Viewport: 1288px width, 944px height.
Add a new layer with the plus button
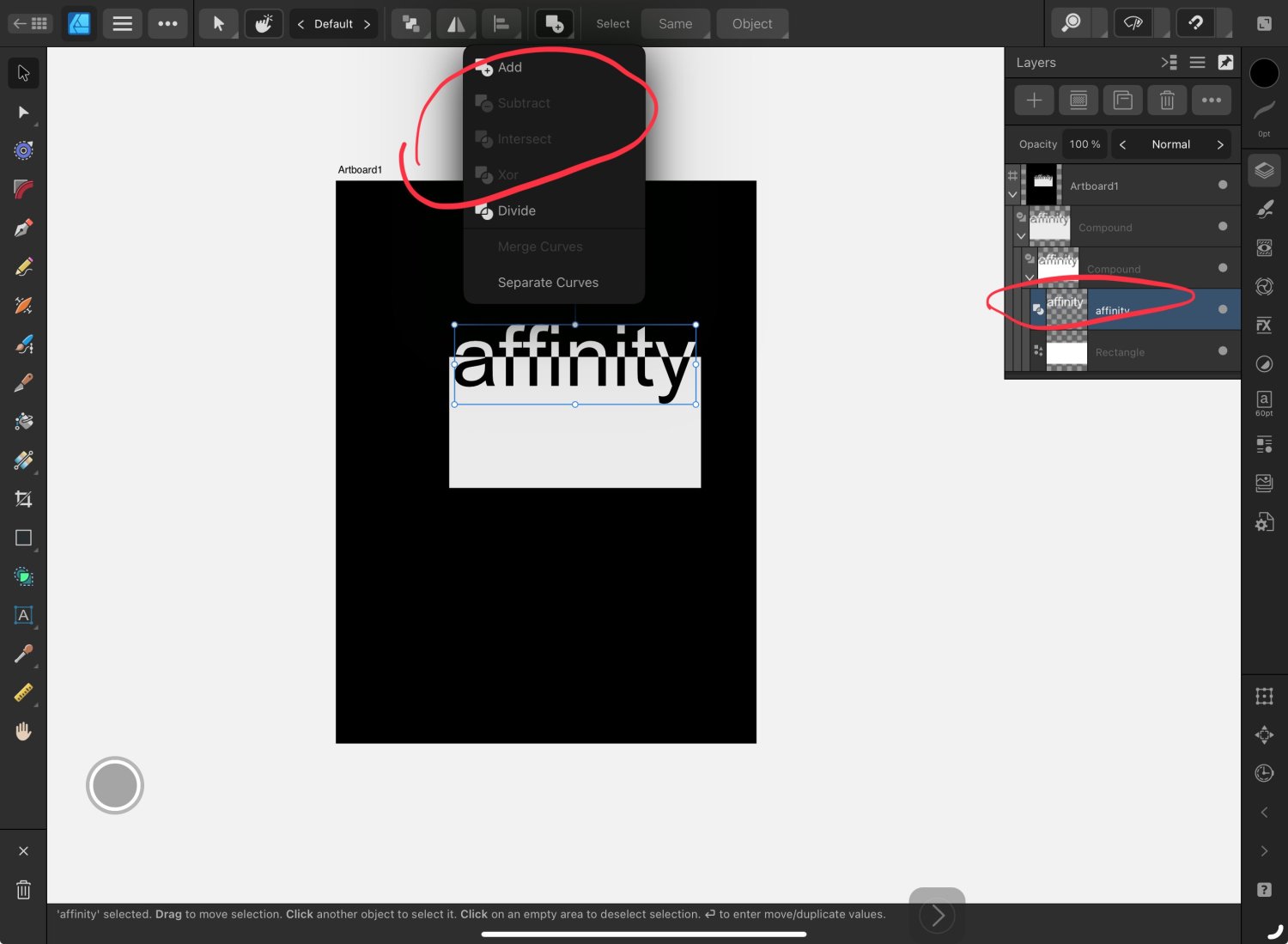1034,100
